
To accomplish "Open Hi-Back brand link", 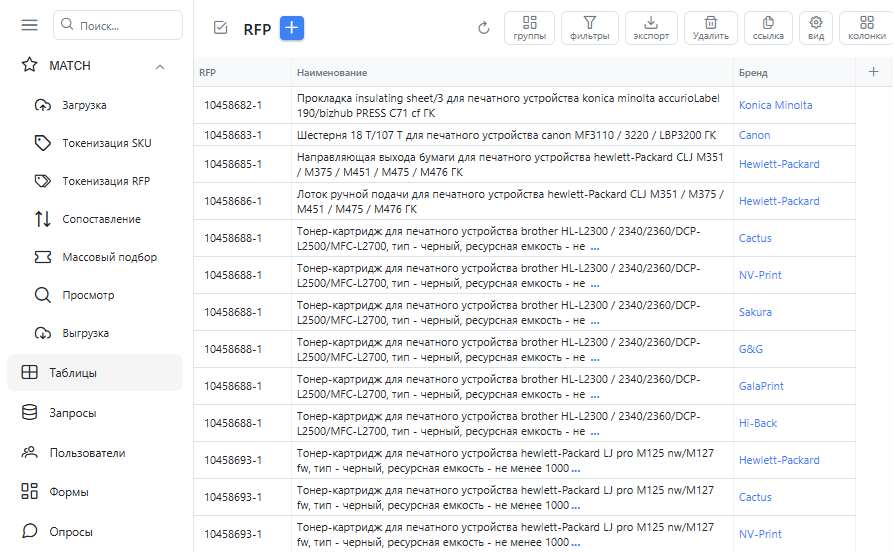I will 758,423.
